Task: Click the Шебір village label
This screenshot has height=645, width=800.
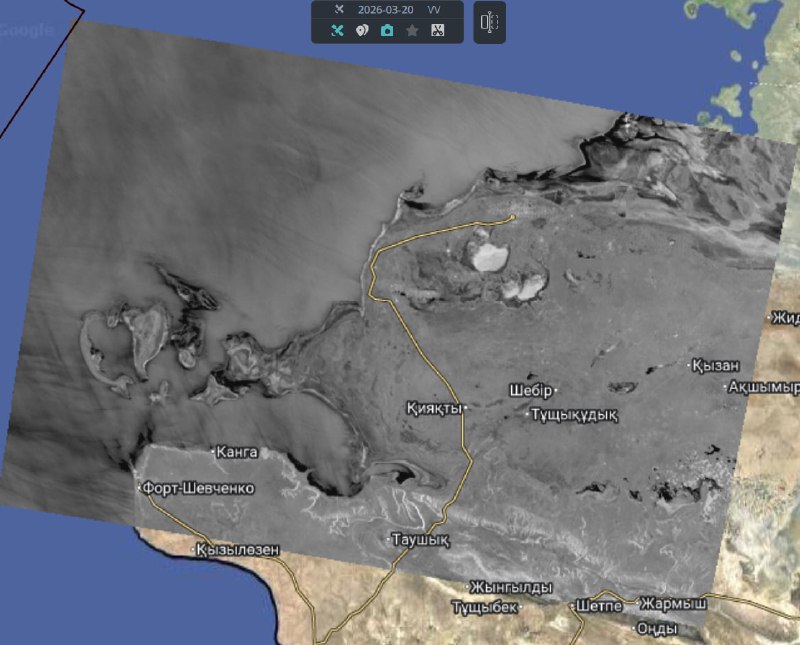Action: coord(531,390)
